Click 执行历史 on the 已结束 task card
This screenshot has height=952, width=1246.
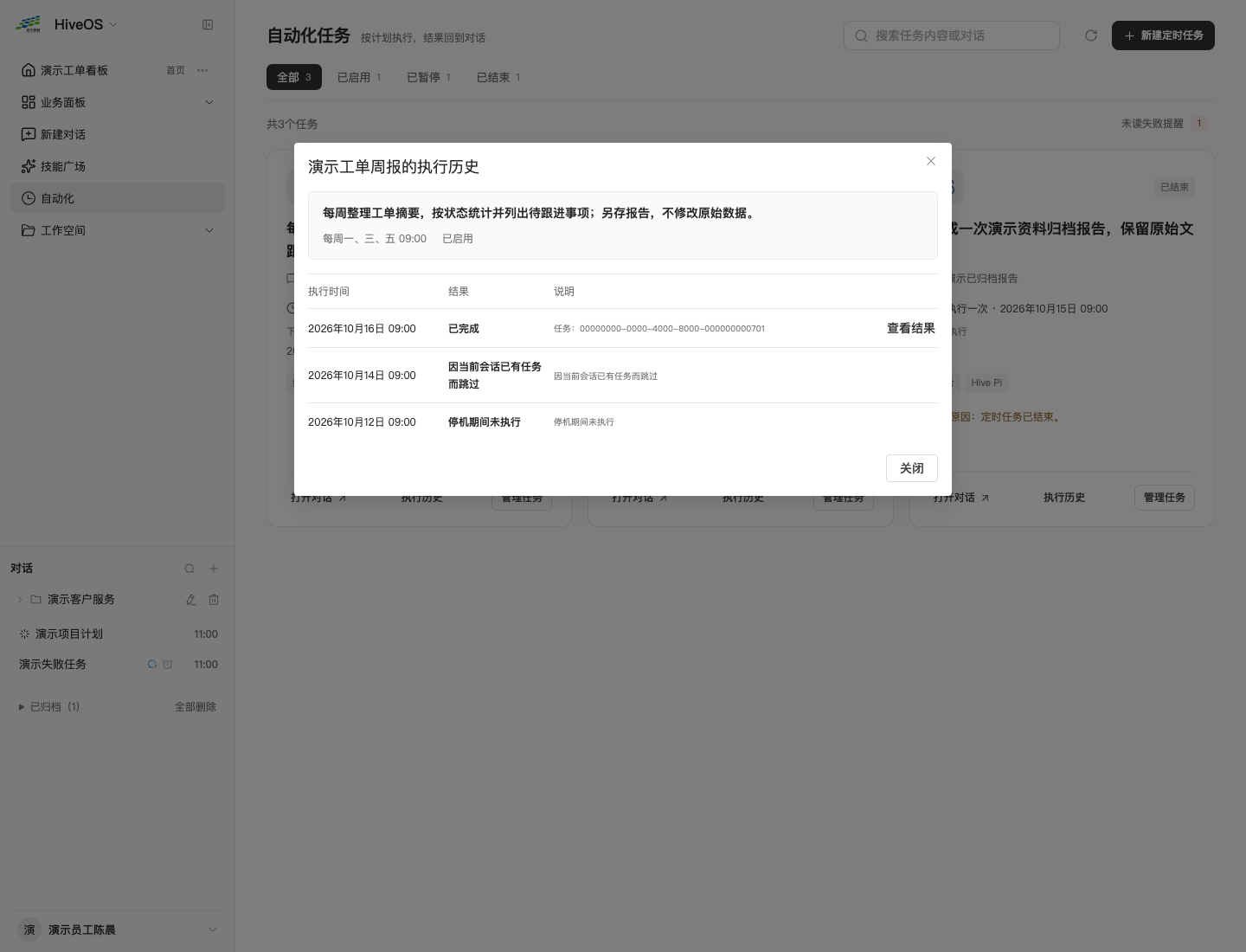coord(1064,498)
